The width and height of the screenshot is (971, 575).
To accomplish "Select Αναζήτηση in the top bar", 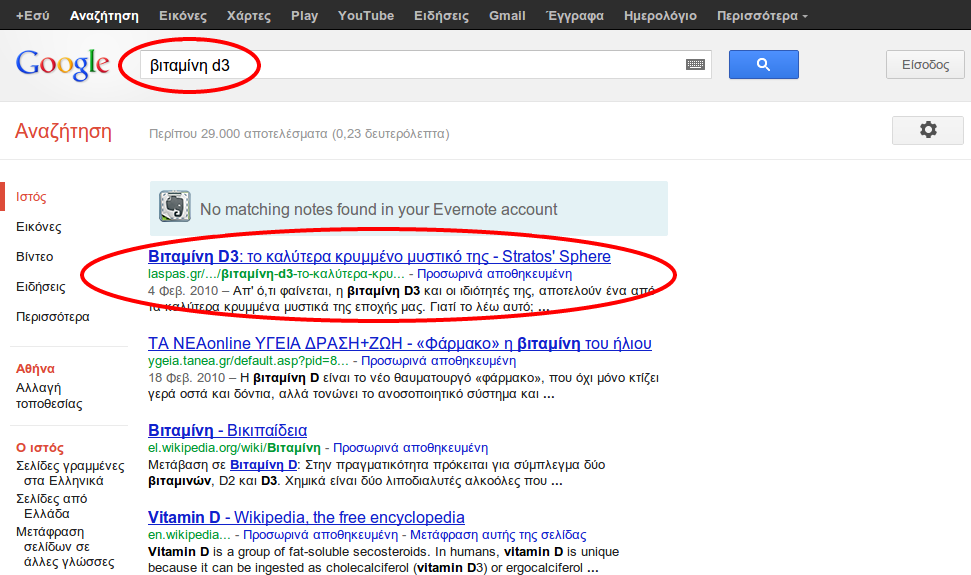I will [104, 15].
